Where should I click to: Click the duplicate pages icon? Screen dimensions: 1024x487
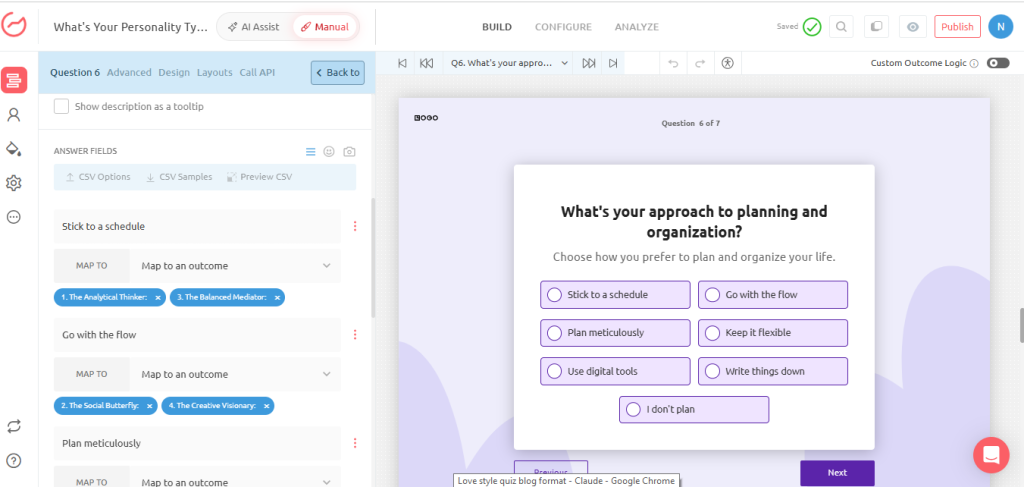click(x=876, y=27)
